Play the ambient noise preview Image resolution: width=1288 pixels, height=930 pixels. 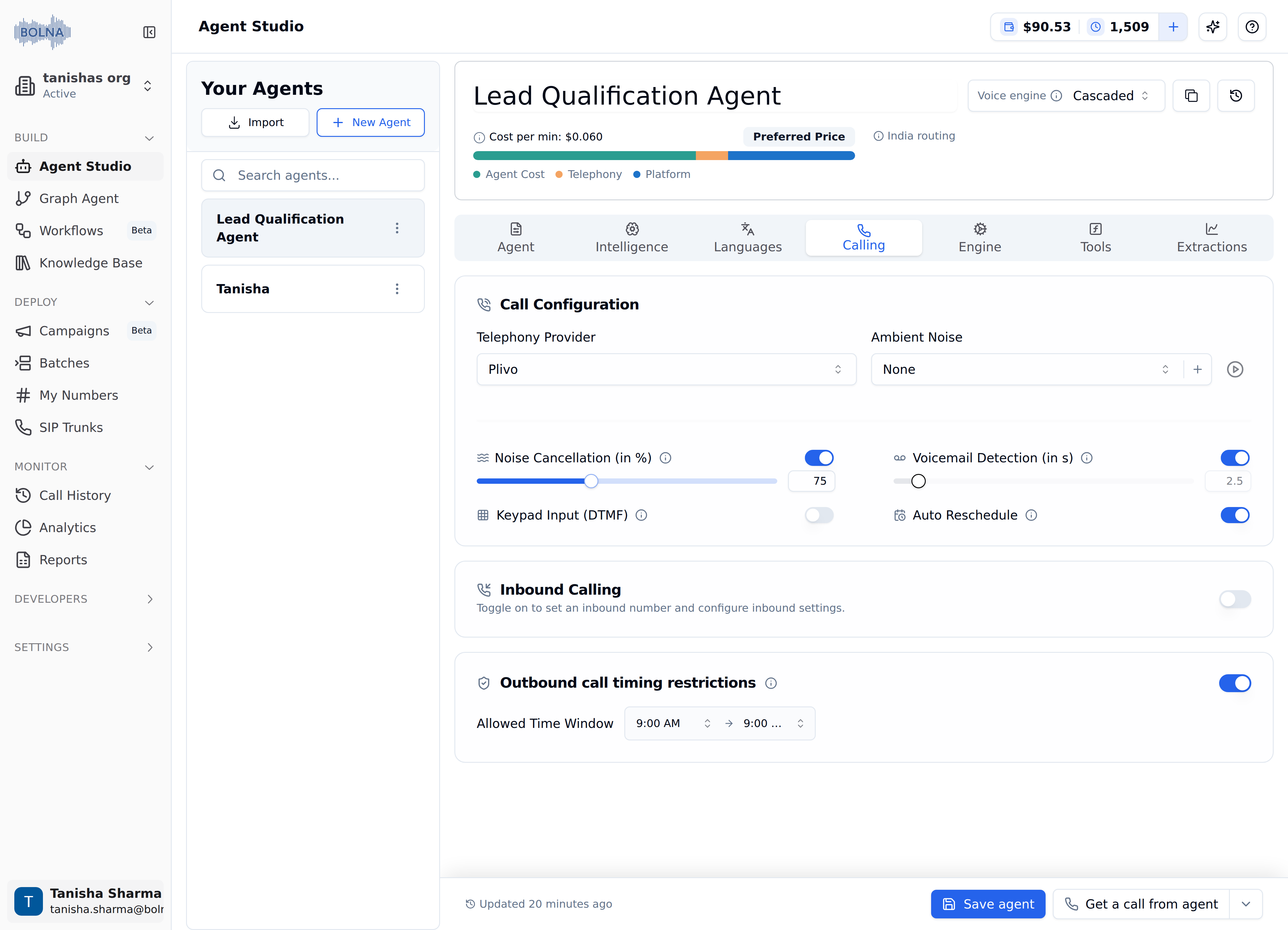pyautogui.click(x=1235, y=370)
